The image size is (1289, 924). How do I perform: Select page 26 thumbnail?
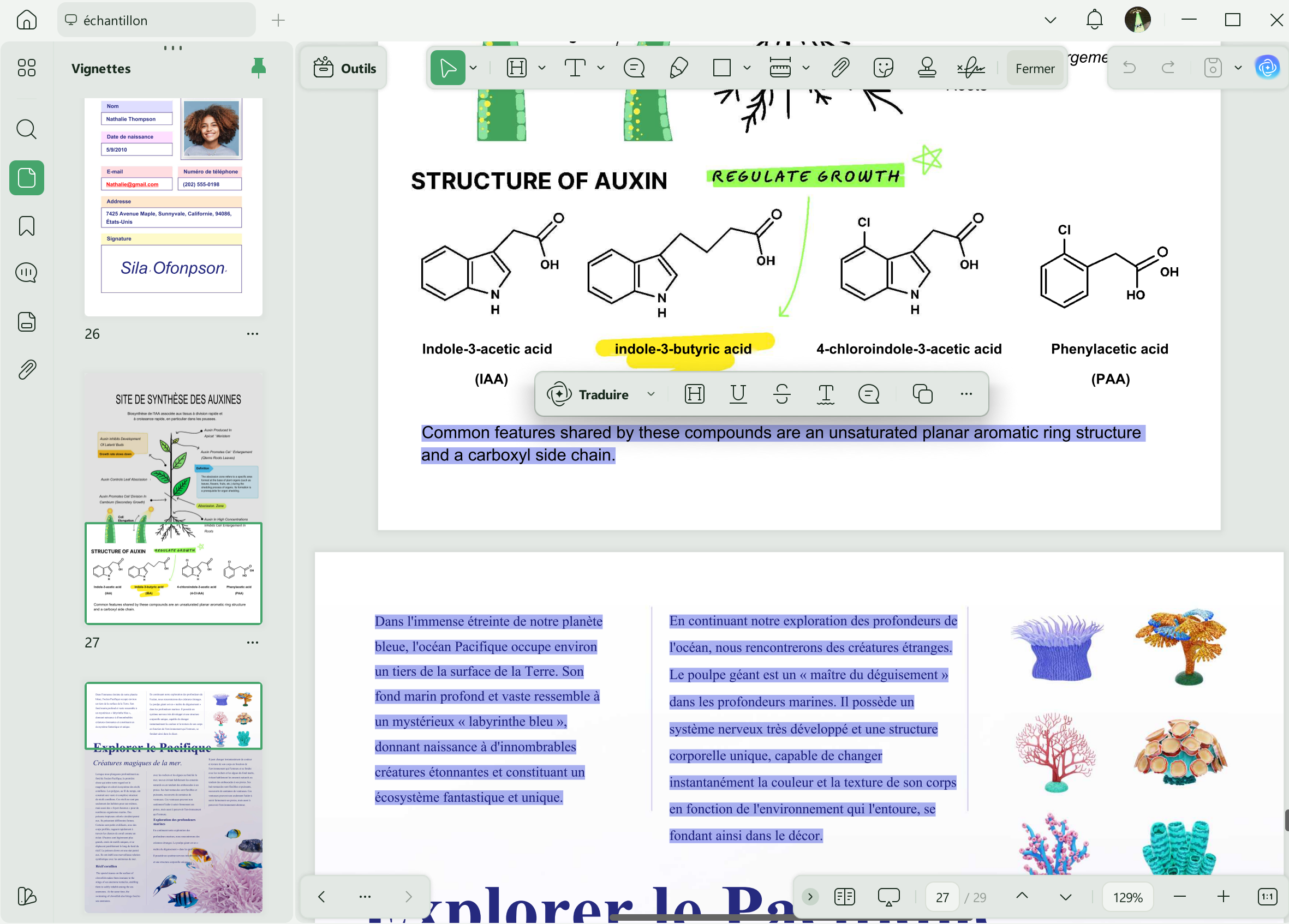[174, 207]
